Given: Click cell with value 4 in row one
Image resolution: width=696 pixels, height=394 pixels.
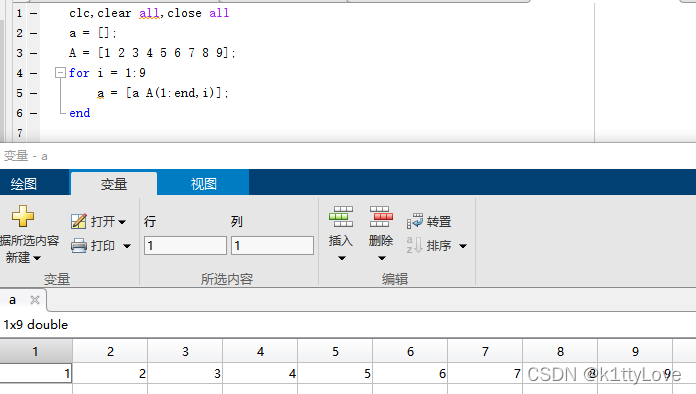Looking at the screenshot, I should 260,374.
